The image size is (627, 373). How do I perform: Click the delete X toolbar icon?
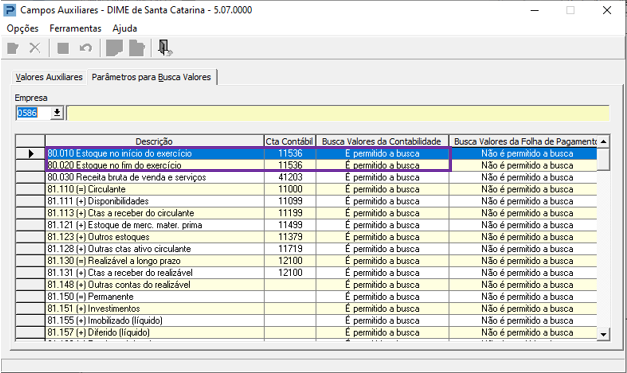coord(35,48)
